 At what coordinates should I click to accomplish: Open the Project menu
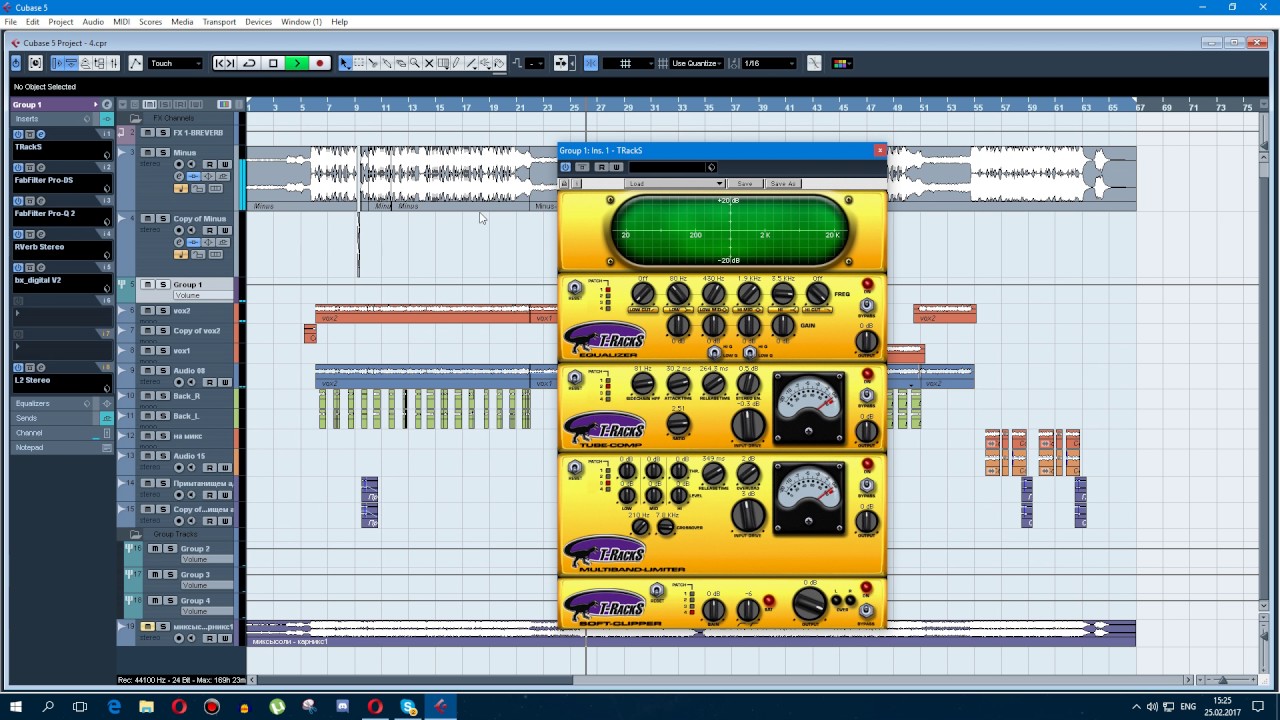tap(60, 21)
